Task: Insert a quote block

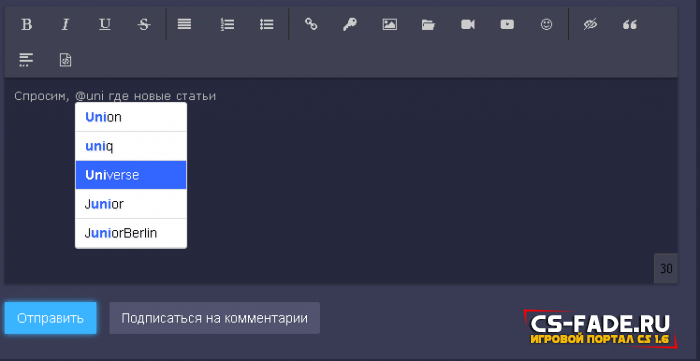Action: [x=629, y=25]
